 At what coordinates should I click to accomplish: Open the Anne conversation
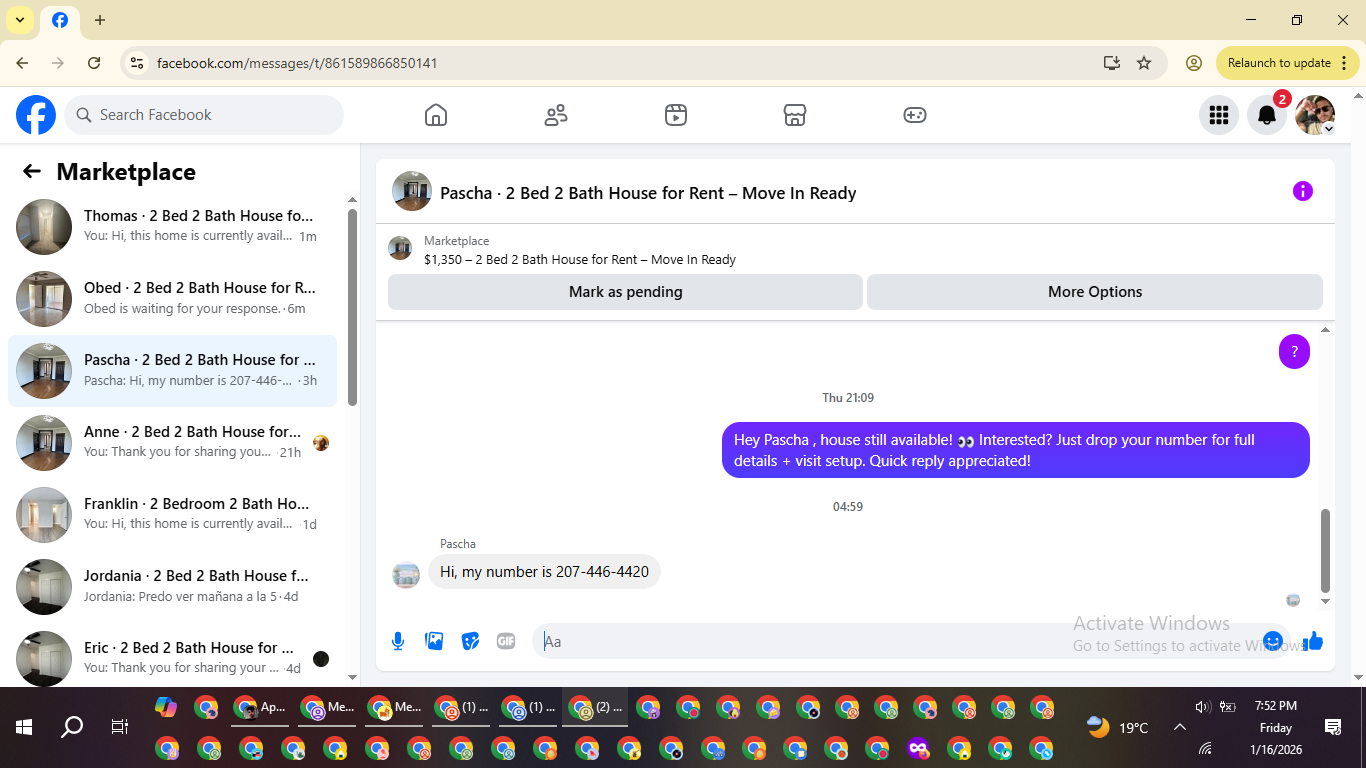pyautogui.click(x=172, y=443)
